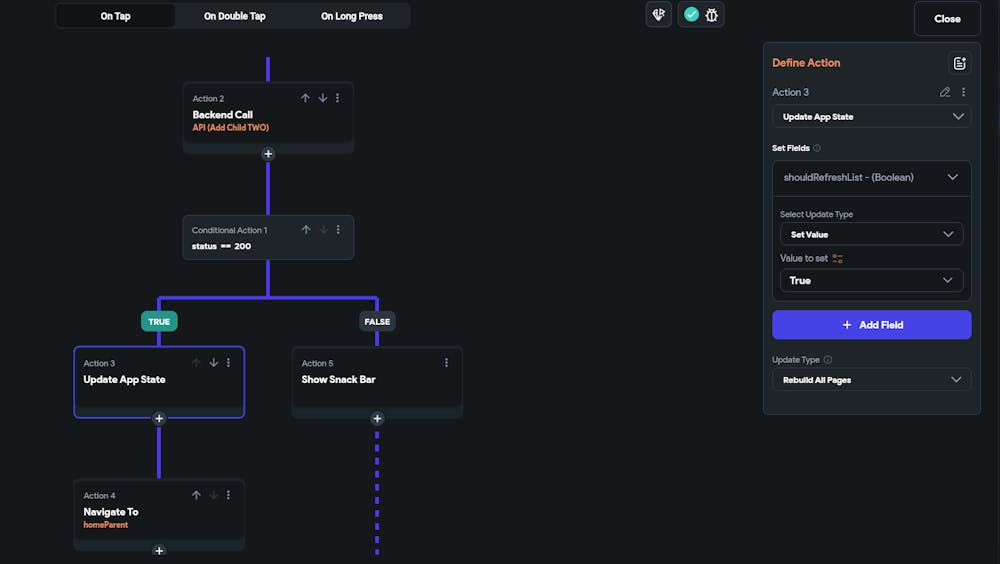Click the up arrow on Action 3 node

click(x=196, y=362)
